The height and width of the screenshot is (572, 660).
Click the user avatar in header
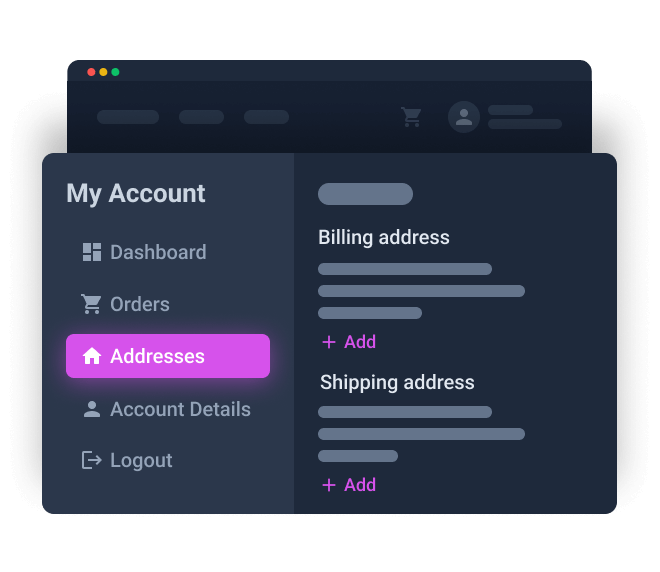coord(464,117)
